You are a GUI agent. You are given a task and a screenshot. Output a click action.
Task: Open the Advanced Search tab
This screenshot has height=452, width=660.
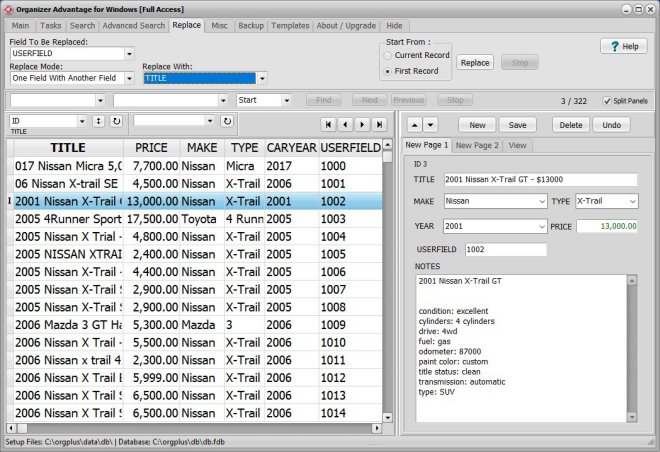[134, 26]
